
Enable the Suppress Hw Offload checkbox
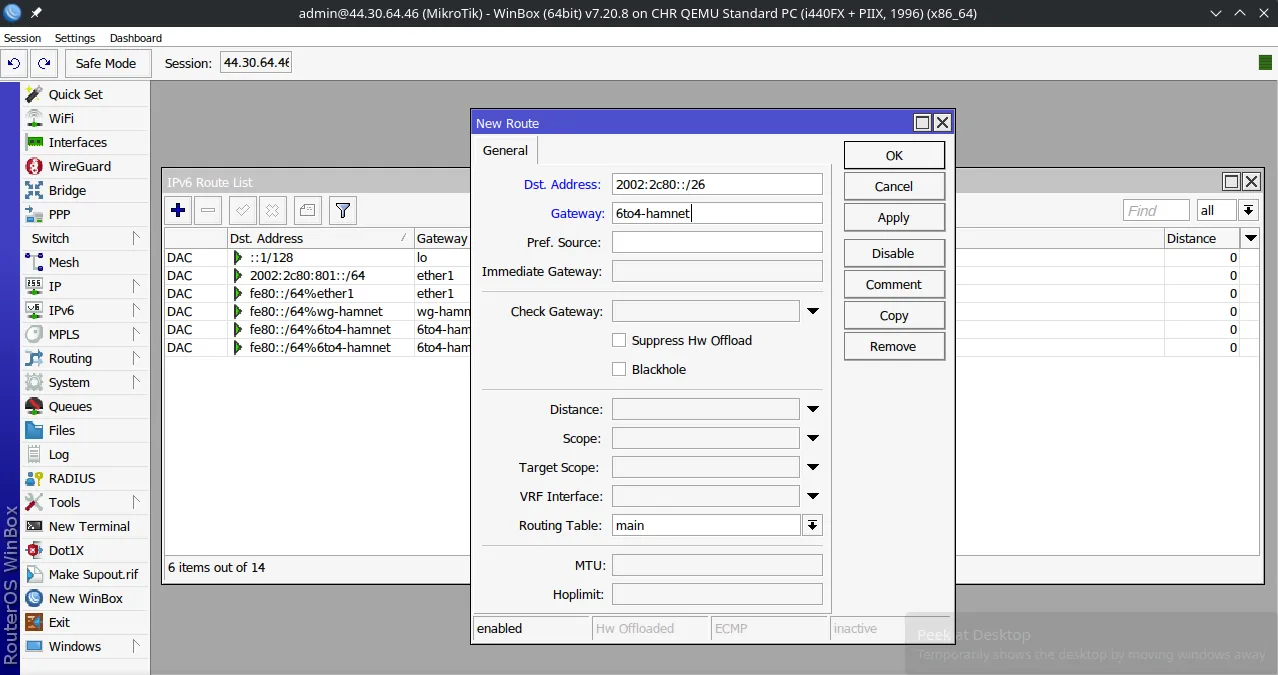[619, 340]
